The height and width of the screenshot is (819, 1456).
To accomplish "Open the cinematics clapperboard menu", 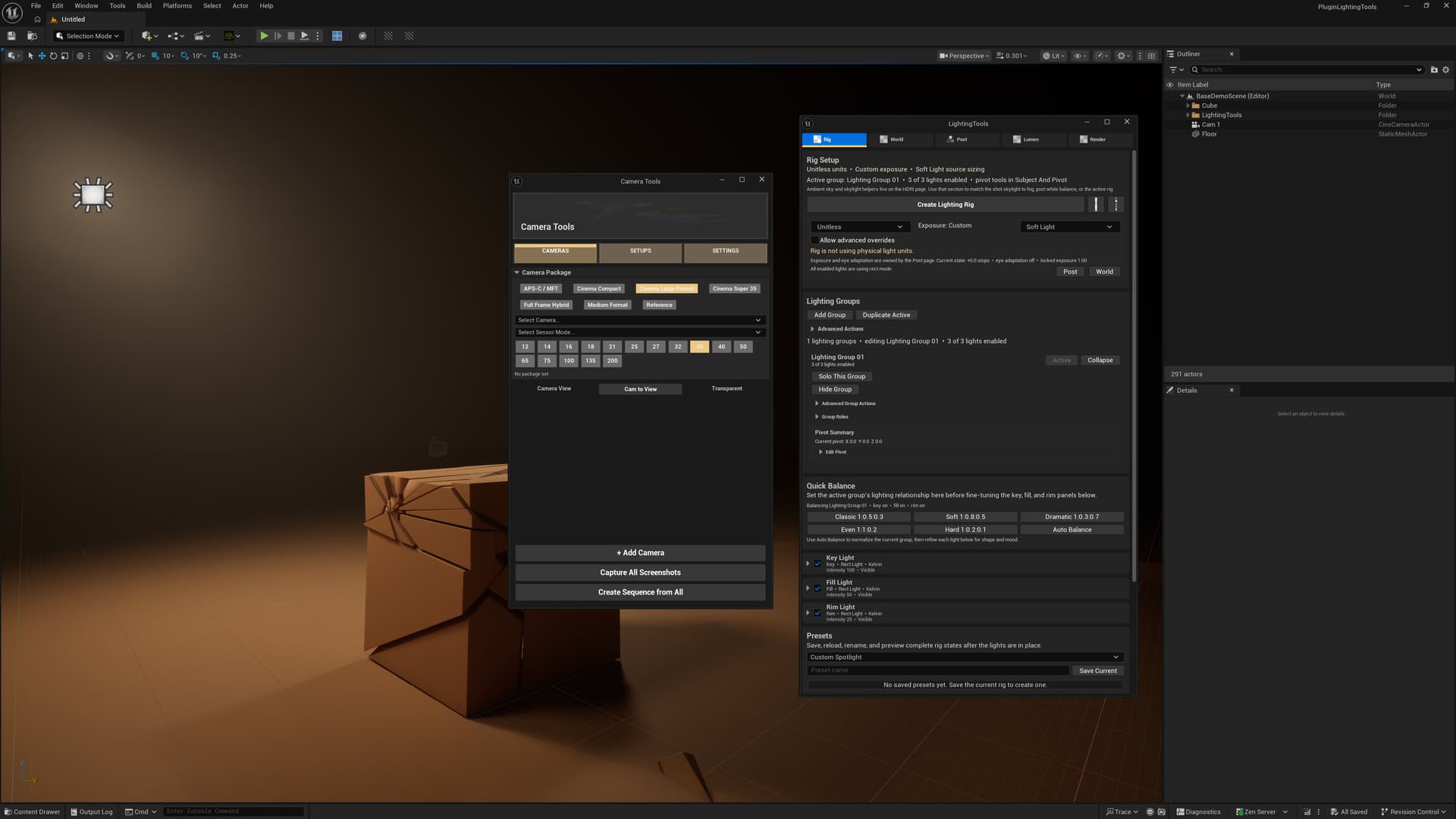I will [x=202, y=36].
